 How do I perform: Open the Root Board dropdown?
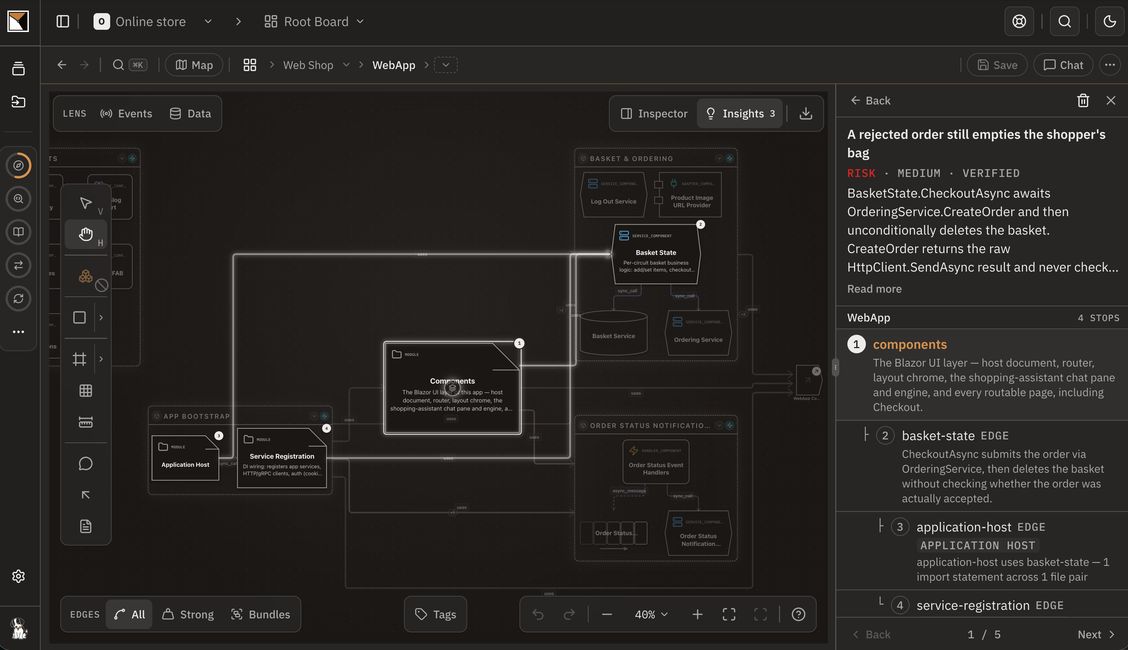click(314, 22)
